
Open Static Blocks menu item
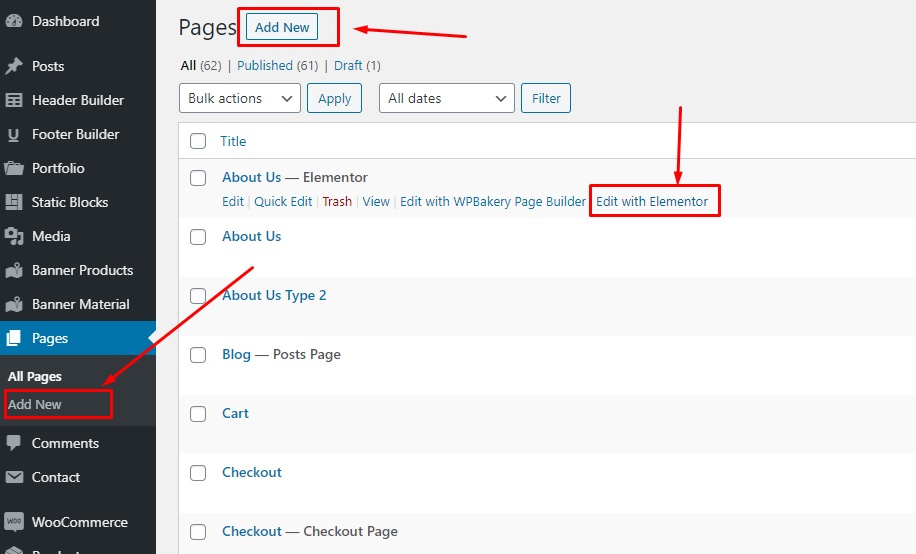pos(70,202)
